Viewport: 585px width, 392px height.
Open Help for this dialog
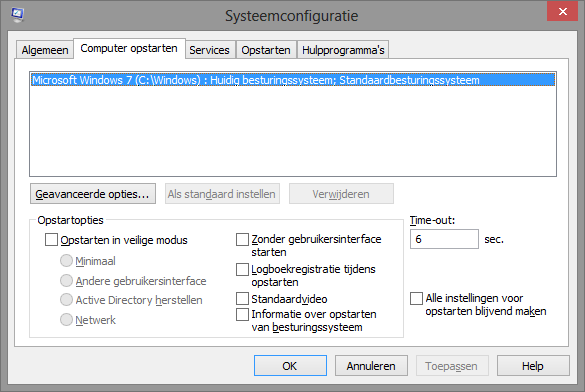click(533, 366)
